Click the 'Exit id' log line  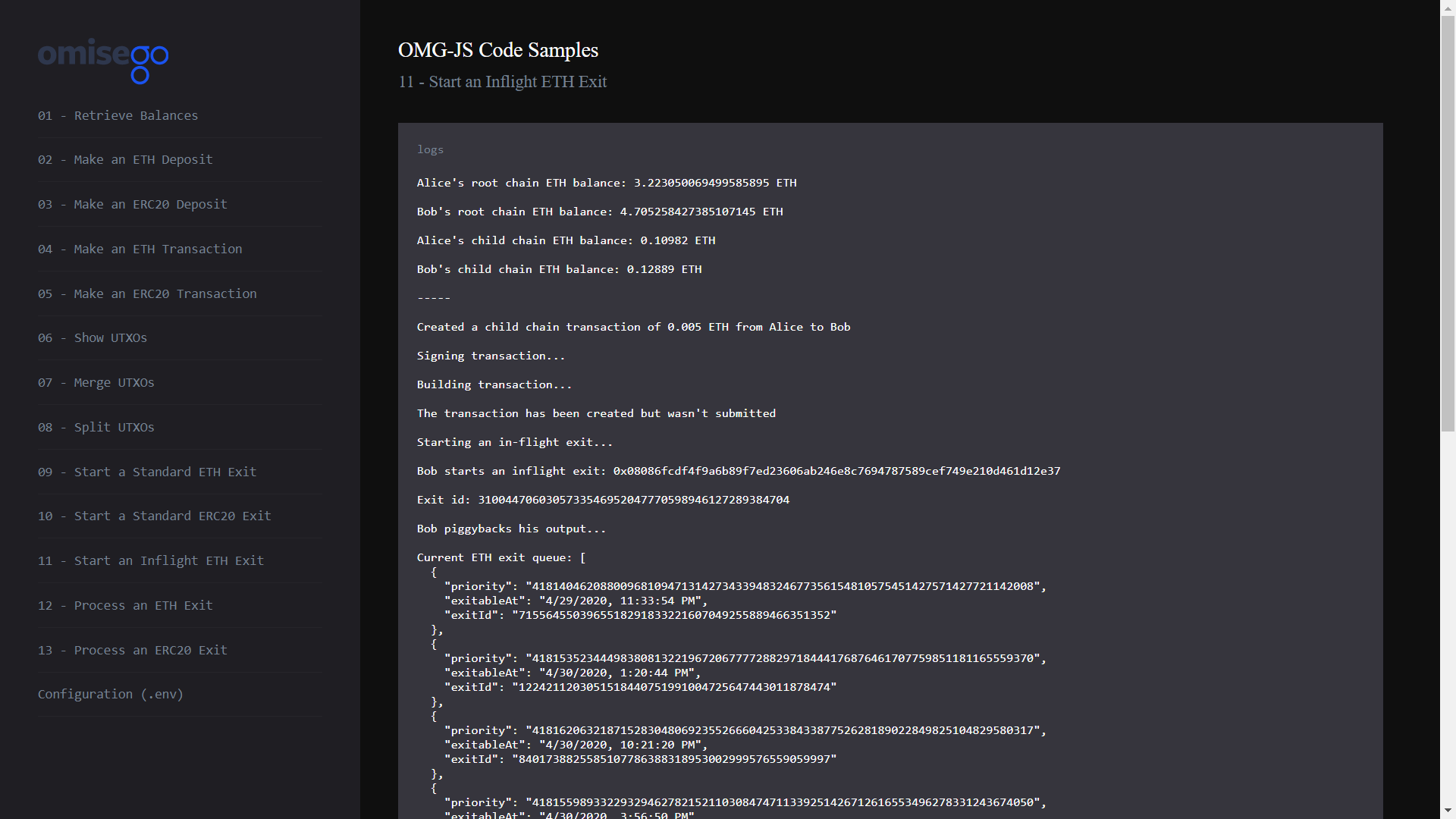point(604,500)
